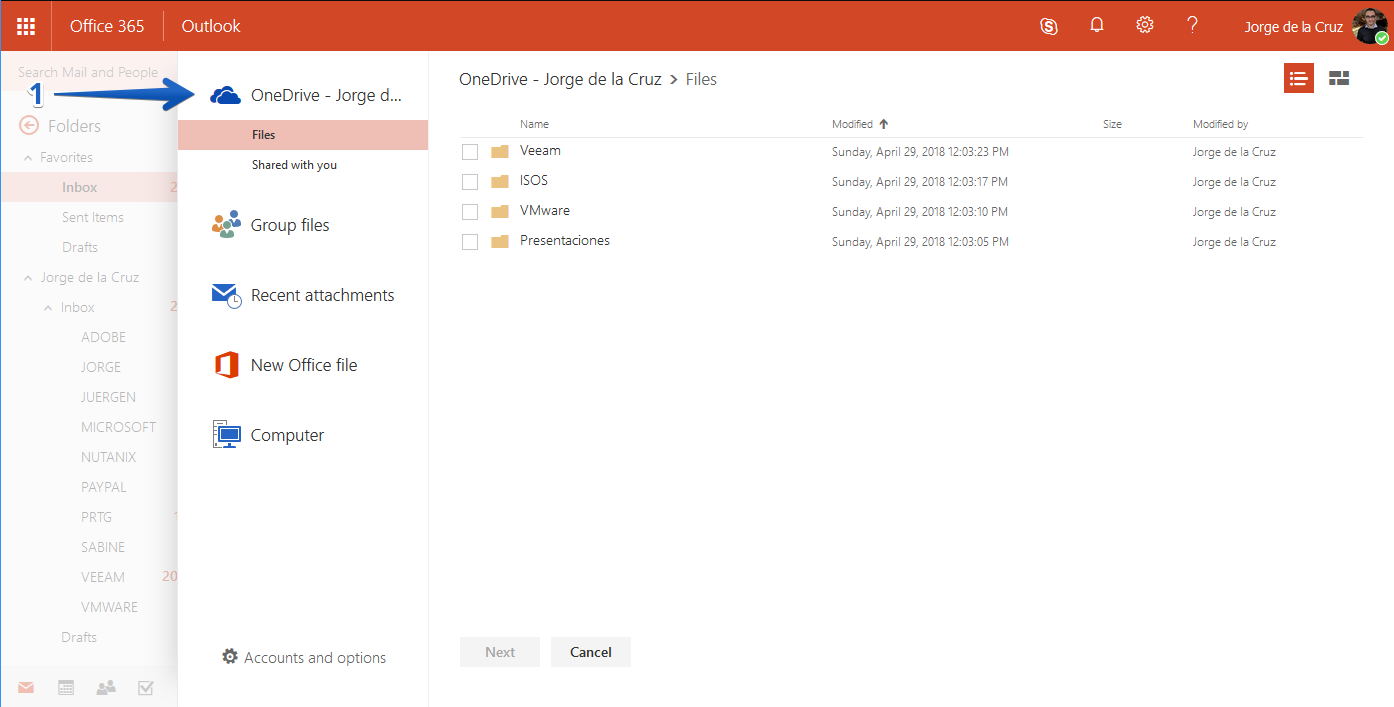Tick the checkbox for VMware folder
1394x707 pixels.
click(x=470, y=212)
